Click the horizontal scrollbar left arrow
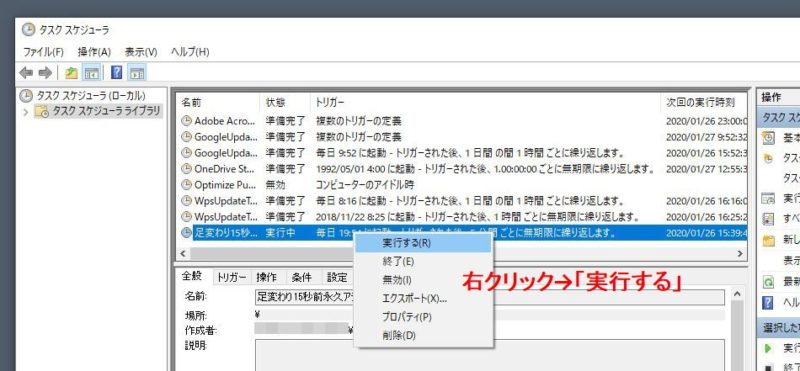This screenshot has height=371, width=800. click(182, 253)
